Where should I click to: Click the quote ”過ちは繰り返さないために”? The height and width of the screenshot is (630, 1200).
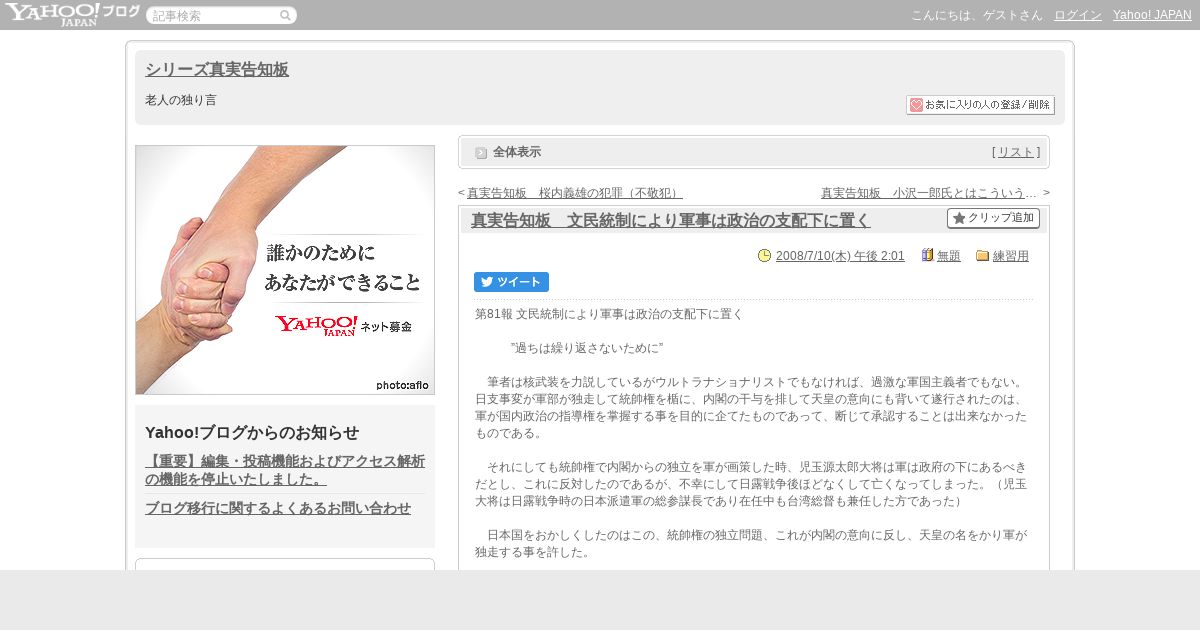tap(587, 348)
